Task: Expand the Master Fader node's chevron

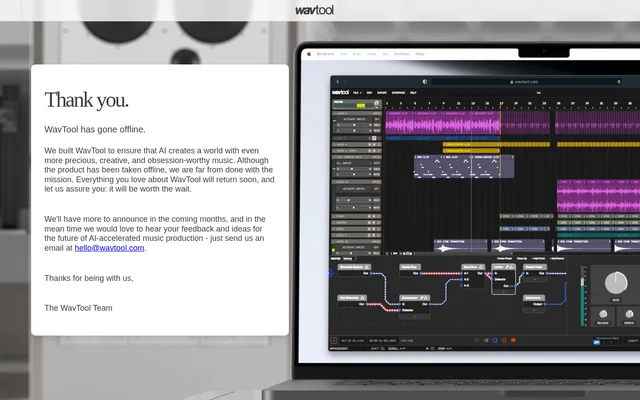Action: (535, 279)
